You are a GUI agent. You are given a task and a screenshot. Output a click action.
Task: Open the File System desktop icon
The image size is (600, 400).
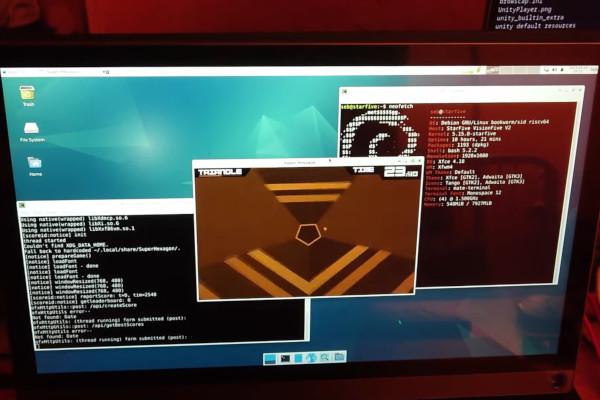[32, 130]
